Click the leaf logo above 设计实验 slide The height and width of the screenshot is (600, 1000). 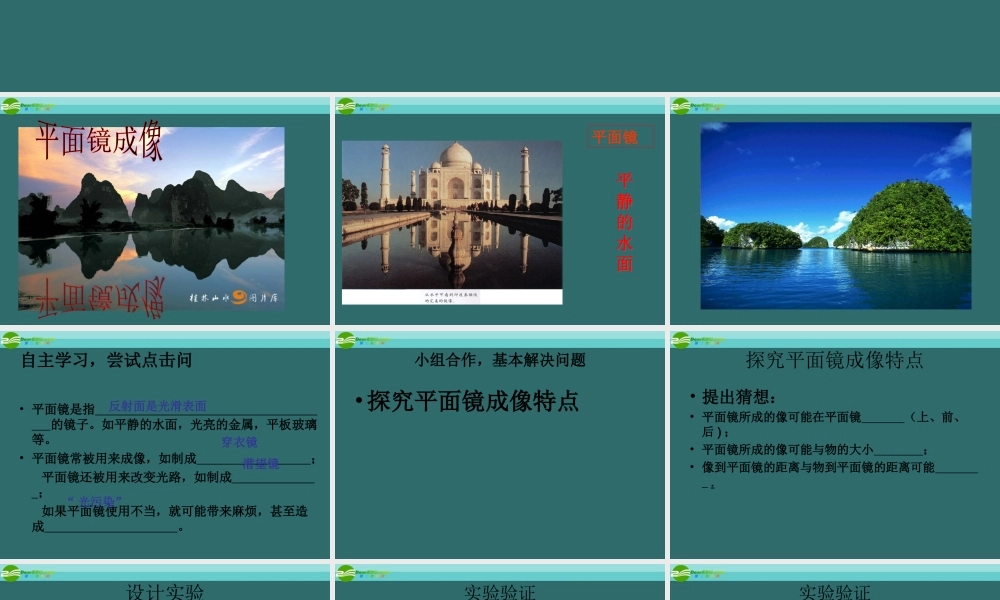tap(11, 572)
